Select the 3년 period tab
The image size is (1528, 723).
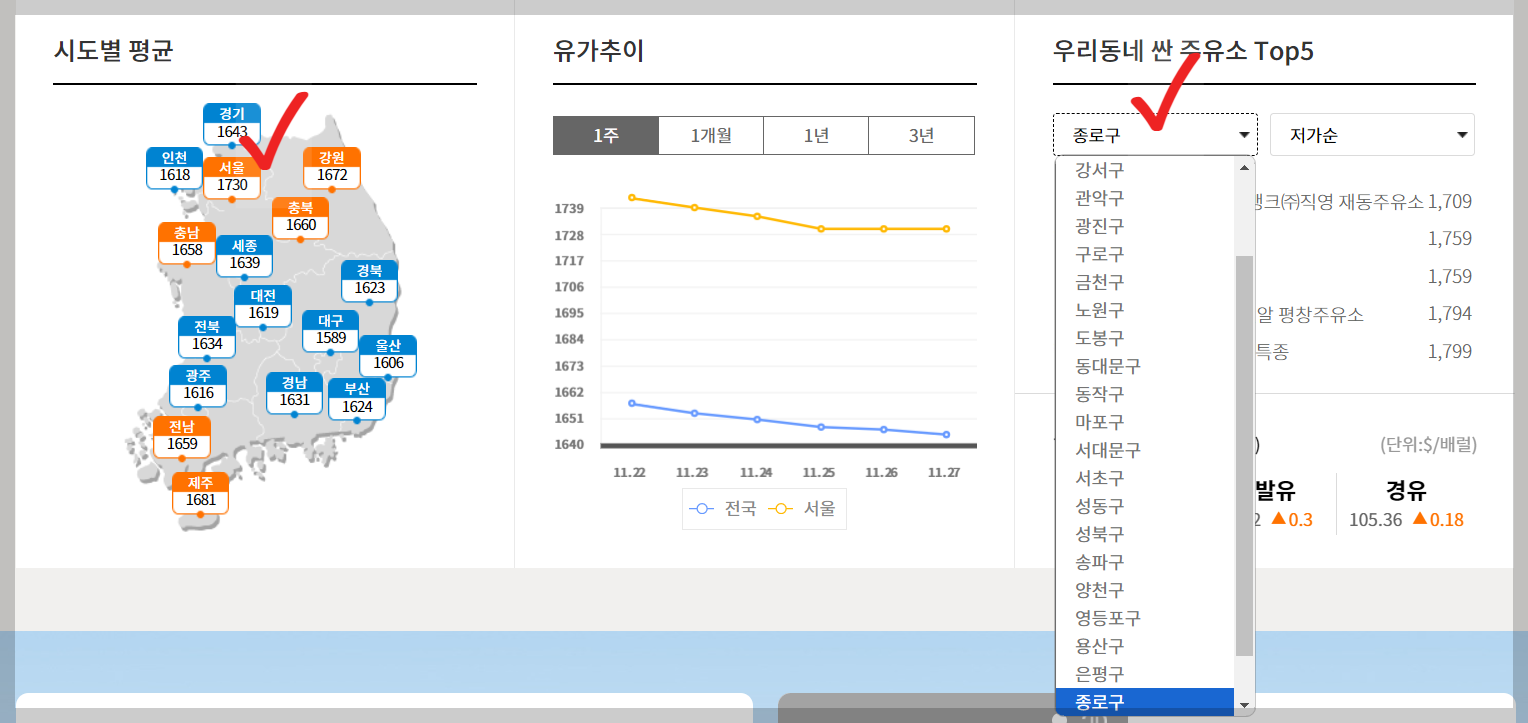point(921,135)
